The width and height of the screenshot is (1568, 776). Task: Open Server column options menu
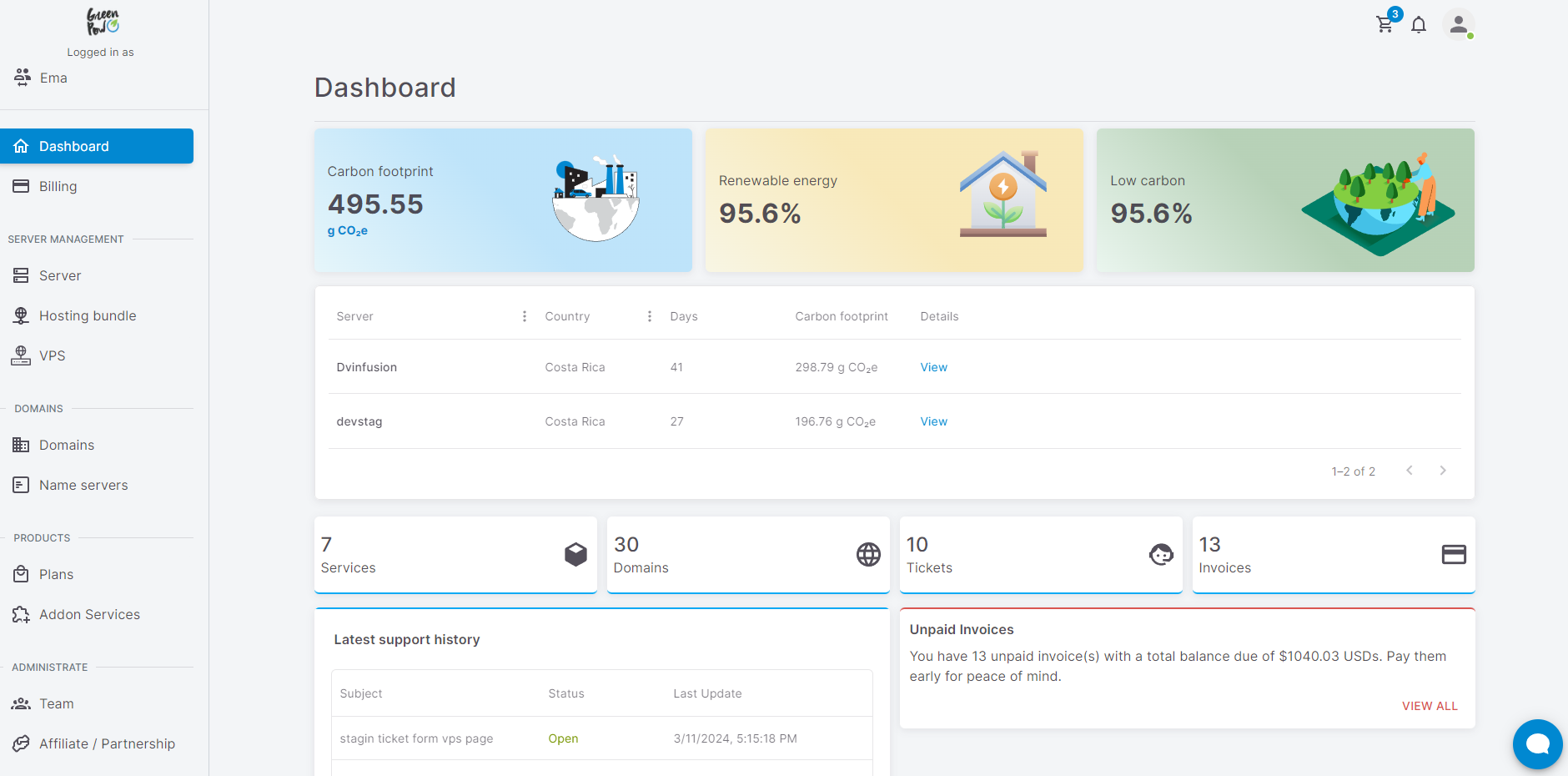pyautogui.click(x=525, y=316)
